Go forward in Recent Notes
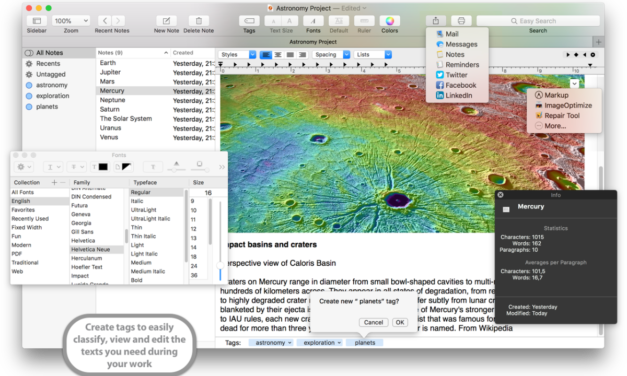627x376 pixels. (118, 21)
